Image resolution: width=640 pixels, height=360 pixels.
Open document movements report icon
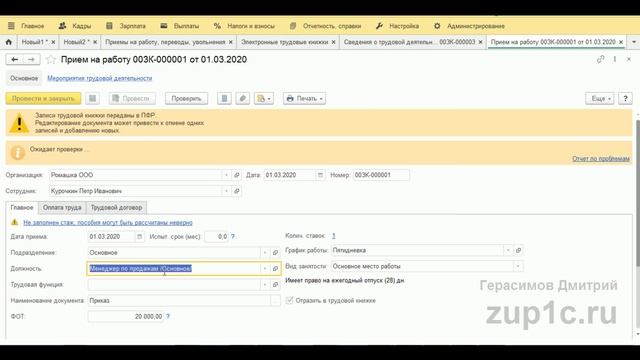pos(224,98)
